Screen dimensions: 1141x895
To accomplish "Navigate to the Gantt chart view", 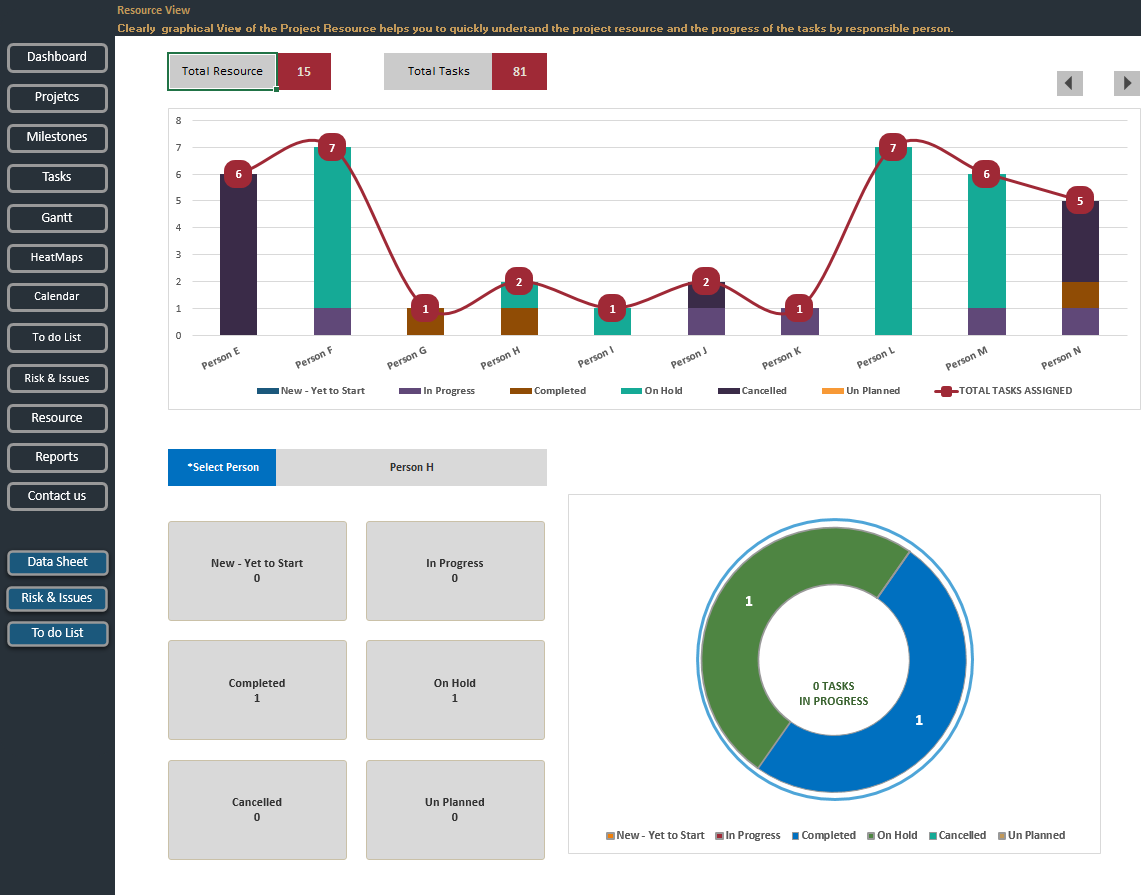I will click(57, 218).
